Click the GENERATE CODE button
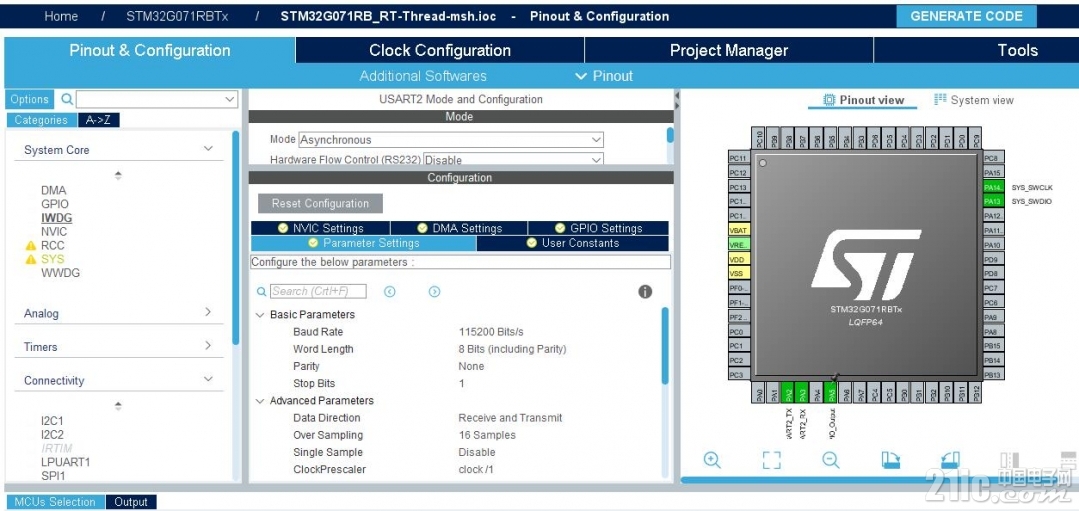1079x511 pixels. click(966, 17)
